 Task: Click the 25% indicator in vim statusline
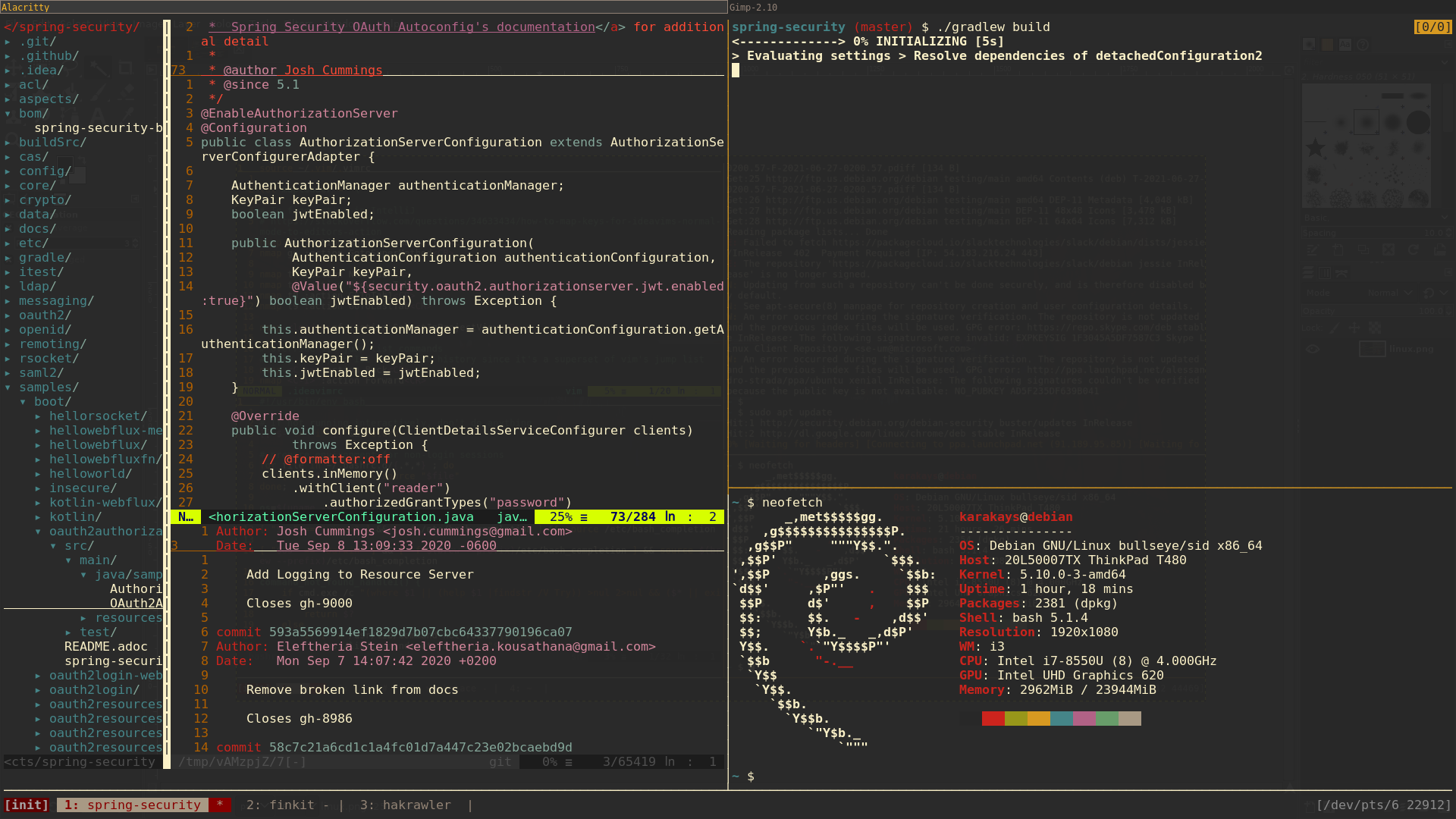point(561,517)
